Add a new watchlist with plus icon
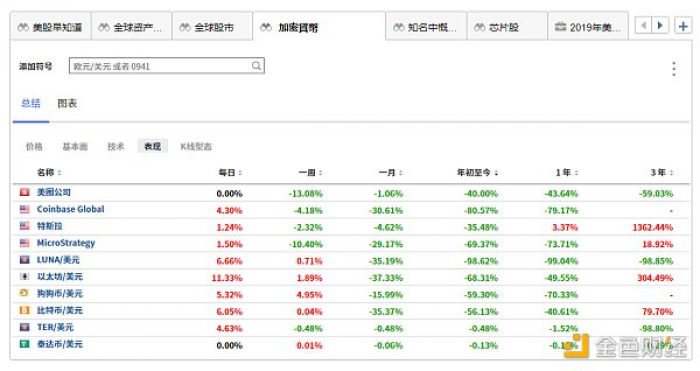This screenshot has width=700, height=371. tap(683, 26)
